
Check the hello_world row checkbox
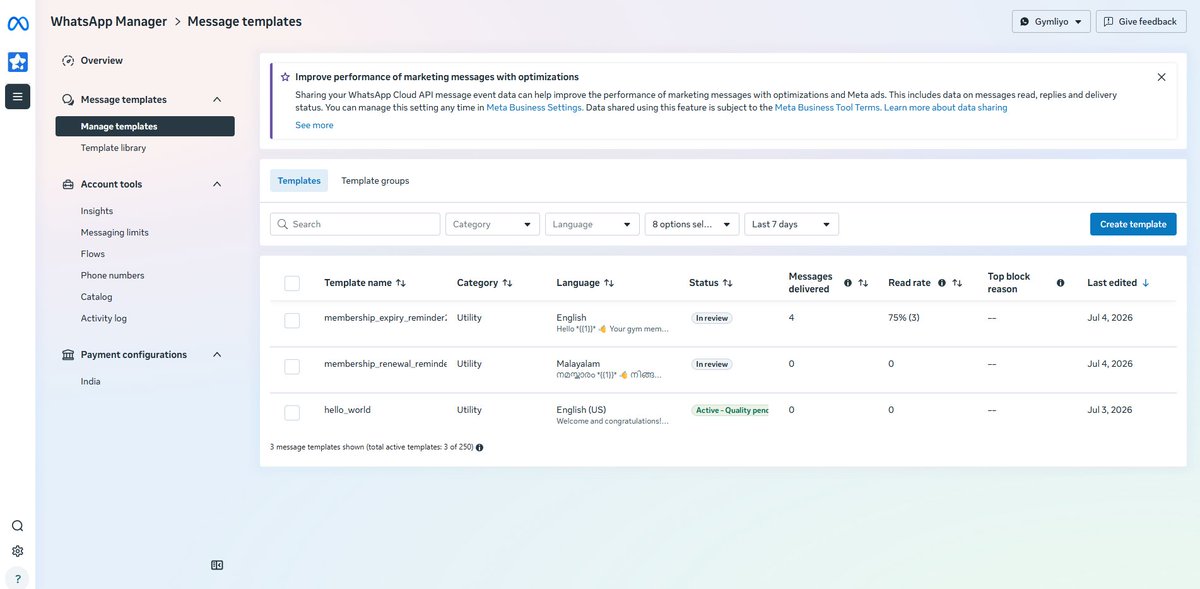click(292, 412)
